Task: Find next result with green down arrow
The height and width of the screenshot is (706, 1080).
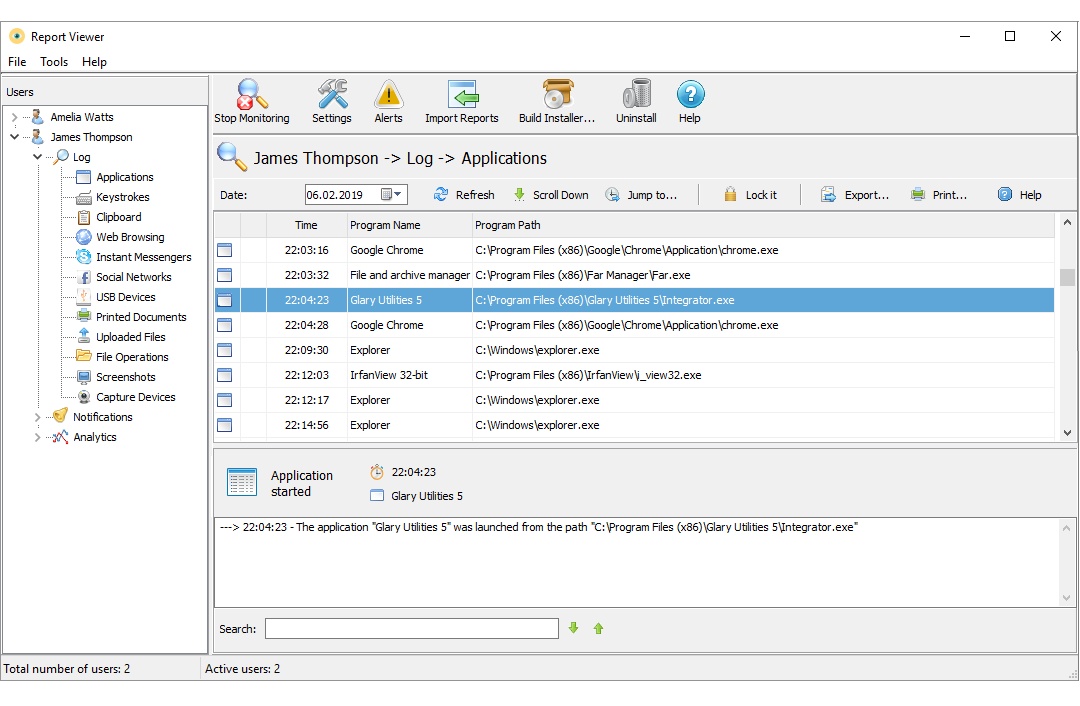Action: point(574,628)
